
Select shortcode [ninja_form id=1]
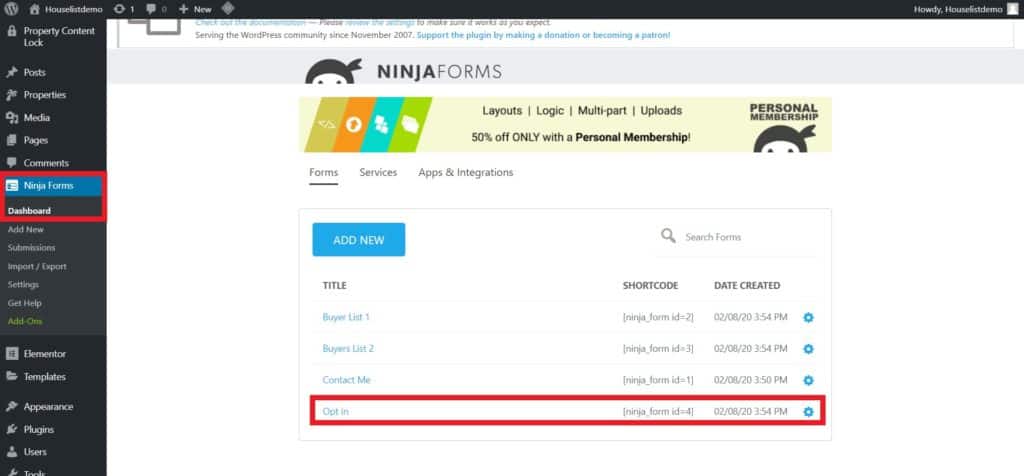[658, 380]
